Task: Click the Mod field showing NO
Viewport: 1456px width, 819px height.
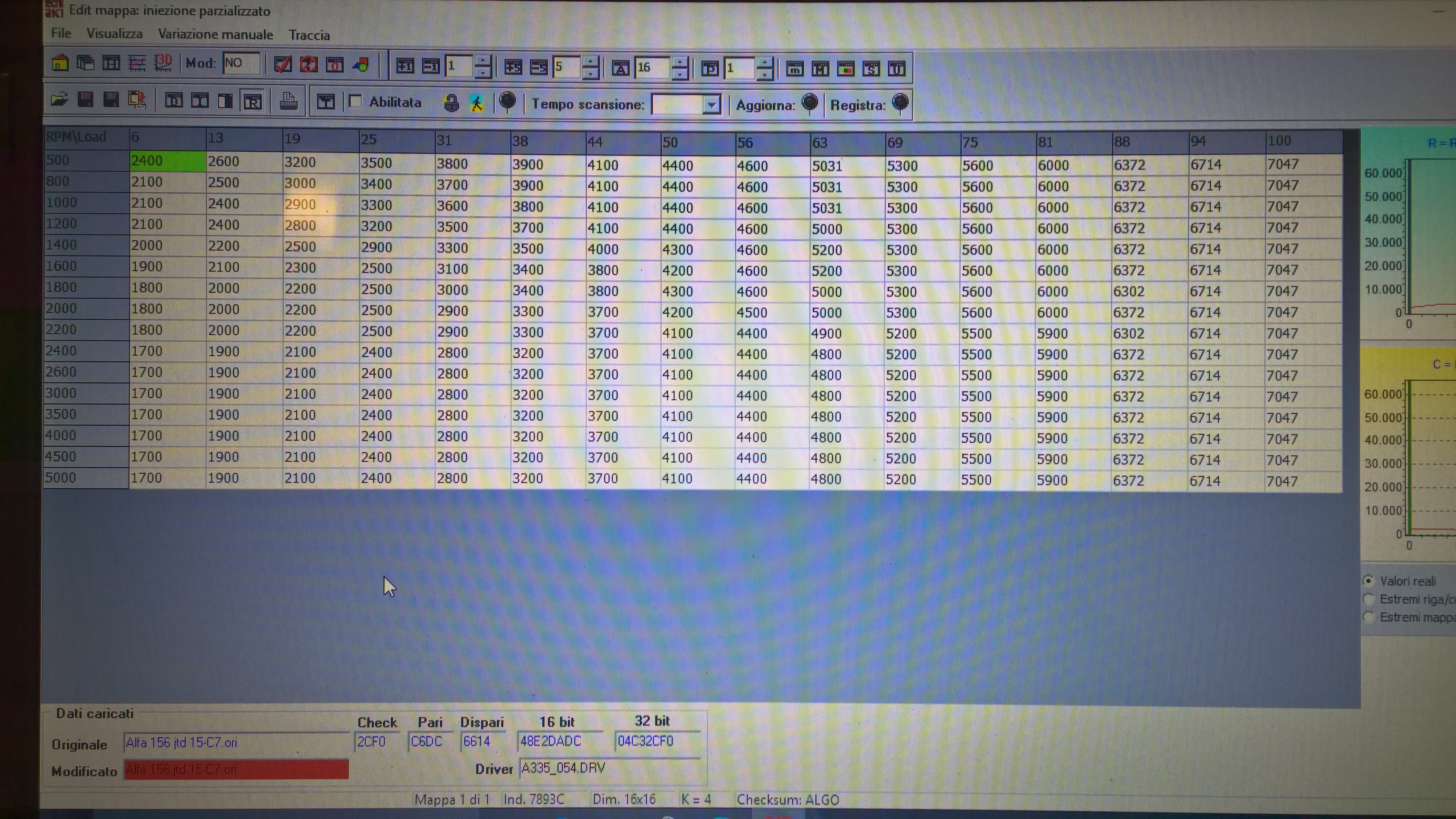Action: 241,63
